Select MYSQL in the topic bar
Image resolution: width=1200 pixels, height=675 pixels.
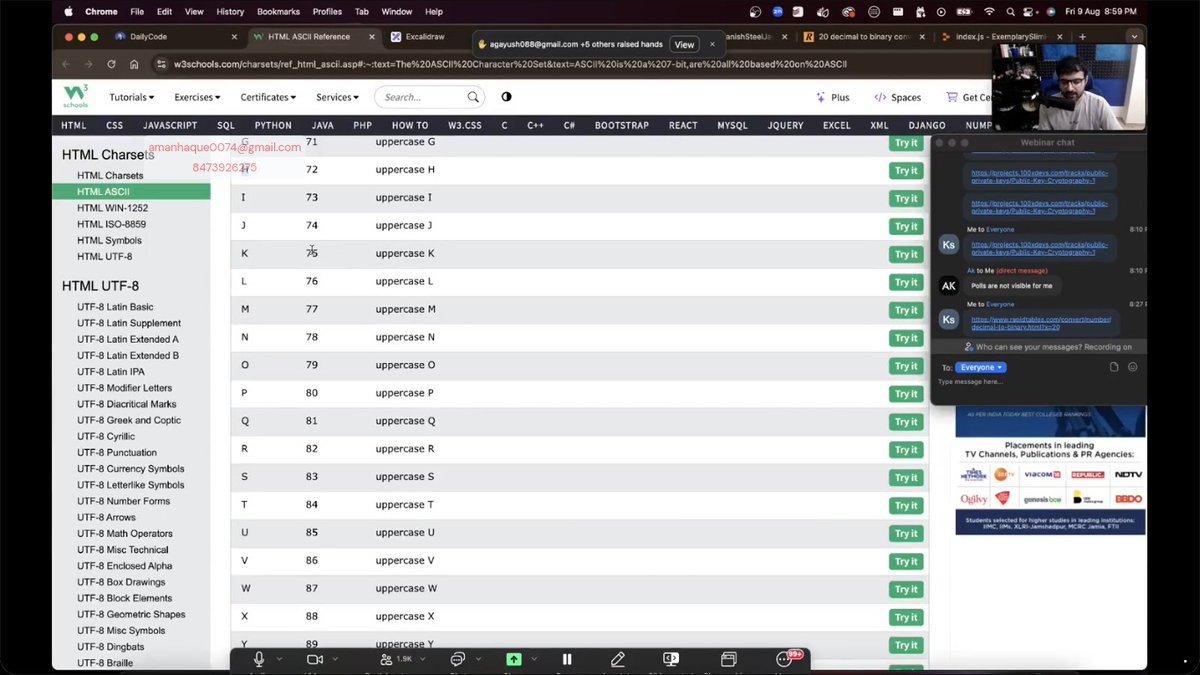(x=732, y=126)
